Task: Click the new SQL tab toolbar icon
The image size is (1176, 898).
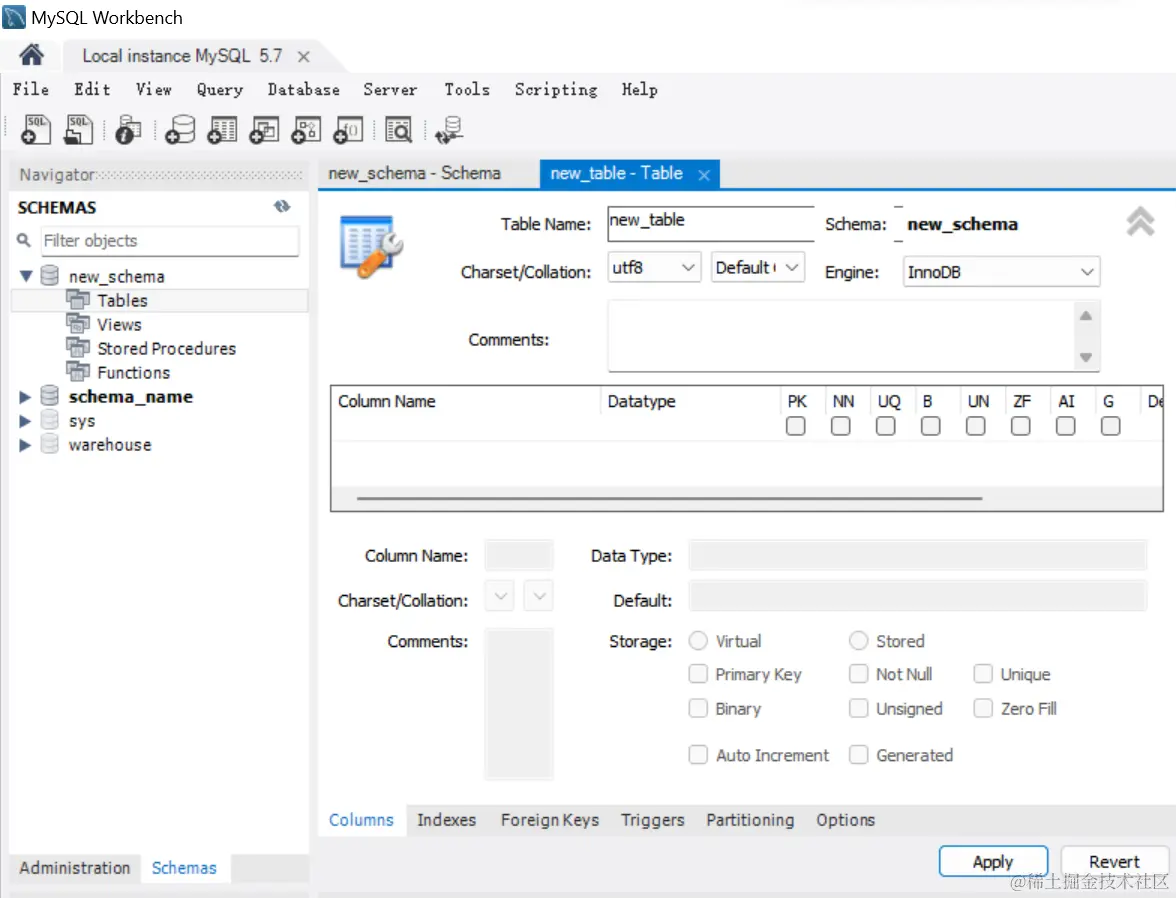Action: click(36, 129)
